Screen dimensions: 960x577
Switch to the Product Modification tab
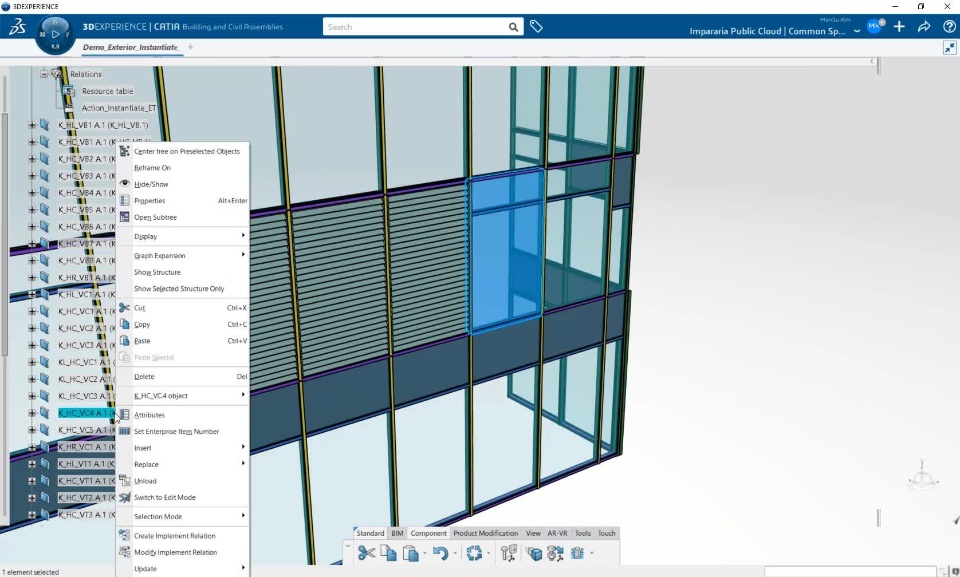point(486,533)
